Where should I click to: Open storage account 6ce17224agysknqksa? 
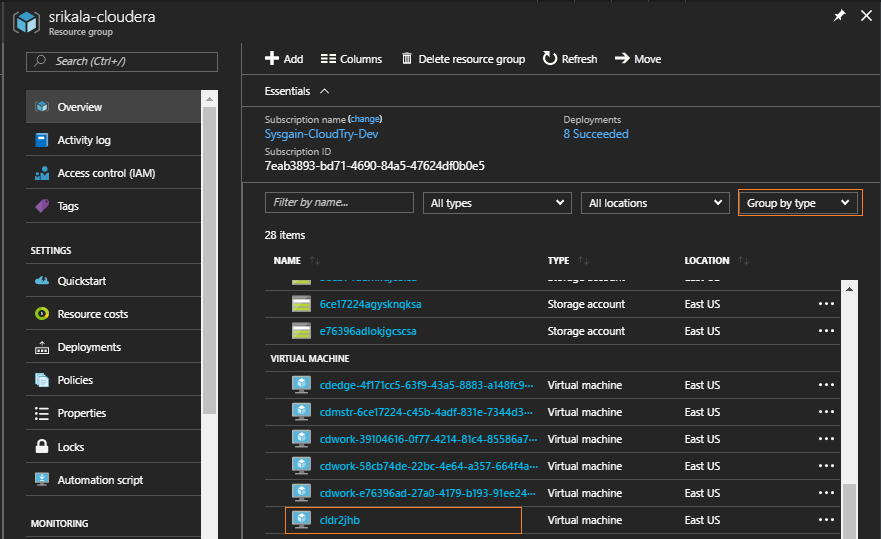[x=370, y=304]
